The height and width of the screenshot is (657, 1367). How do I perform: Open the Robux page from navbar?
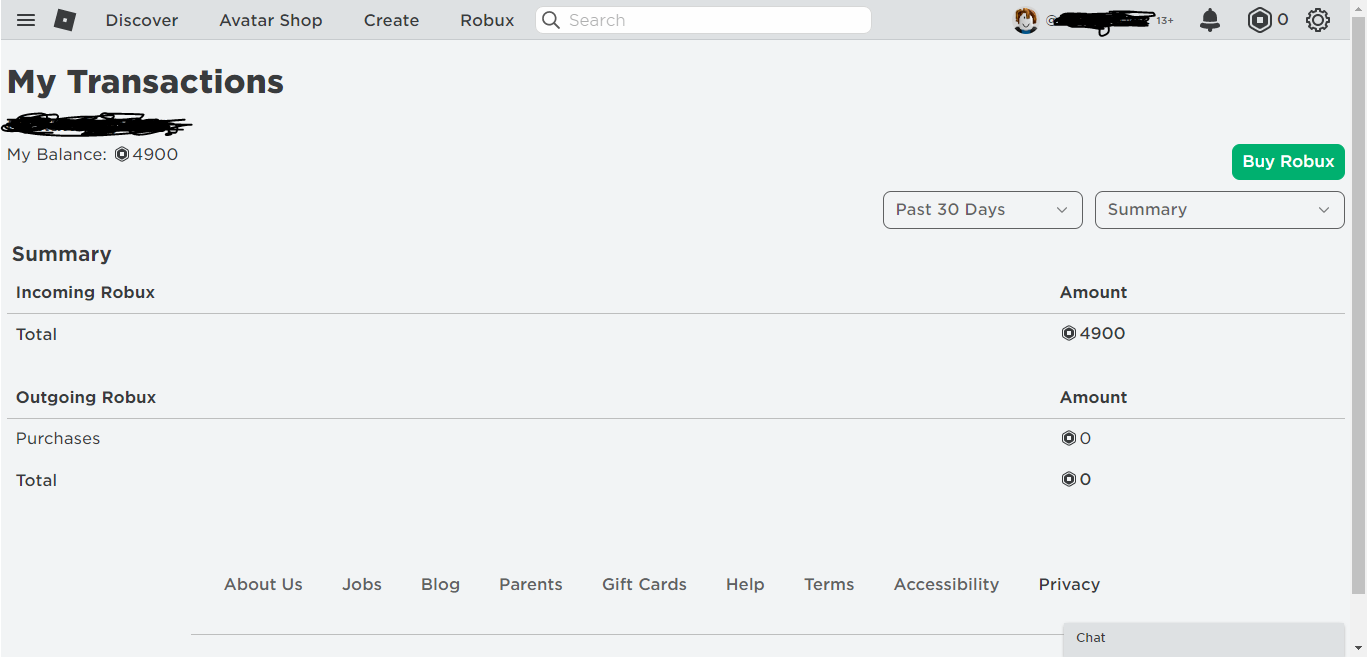click(x=487, y=20)
